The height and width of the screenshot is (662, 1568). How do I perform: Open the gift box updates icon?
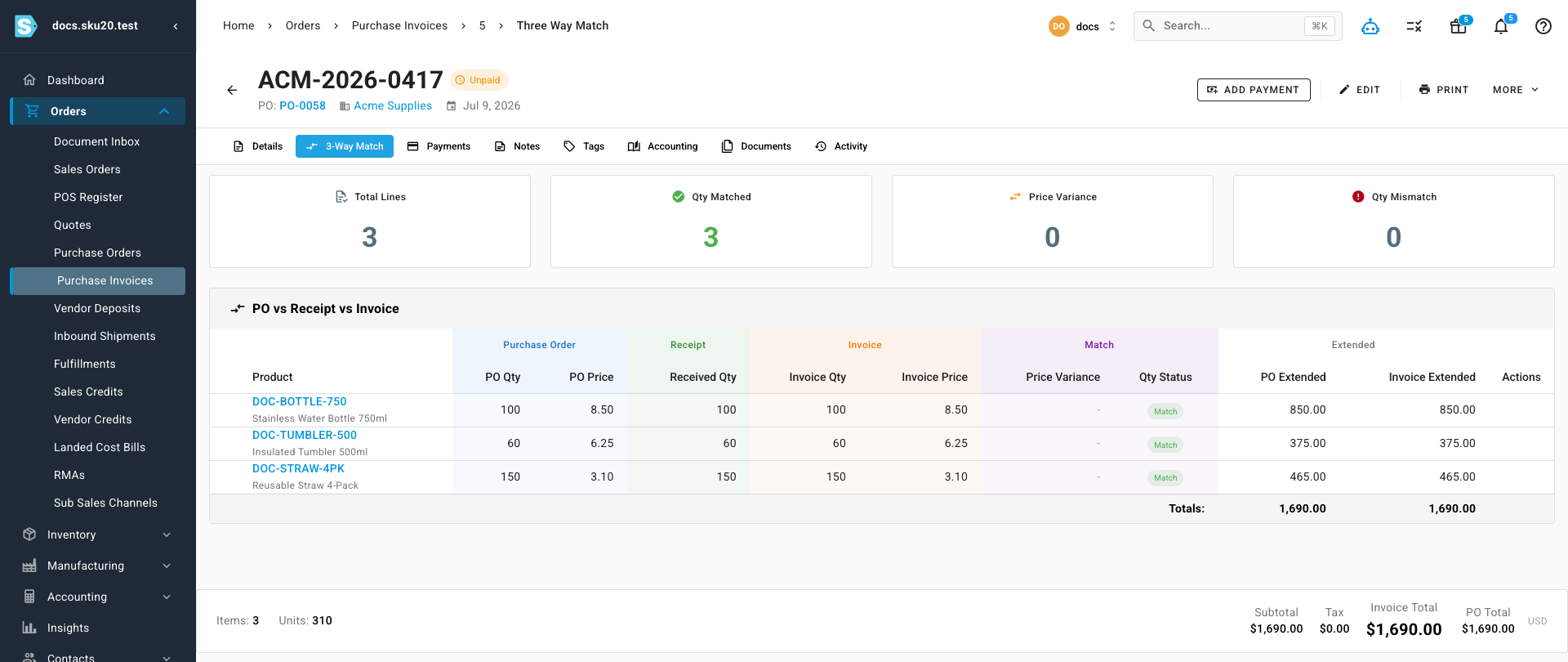[1458, 26]
